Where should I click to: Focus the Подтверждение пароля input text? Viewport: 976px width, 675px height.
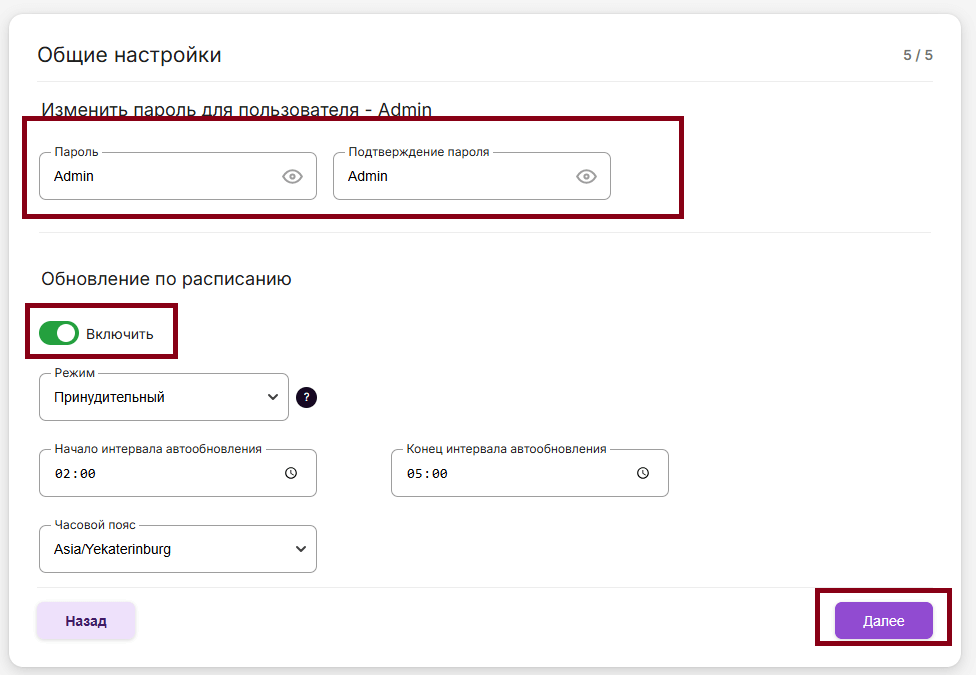tap(455, 177)
